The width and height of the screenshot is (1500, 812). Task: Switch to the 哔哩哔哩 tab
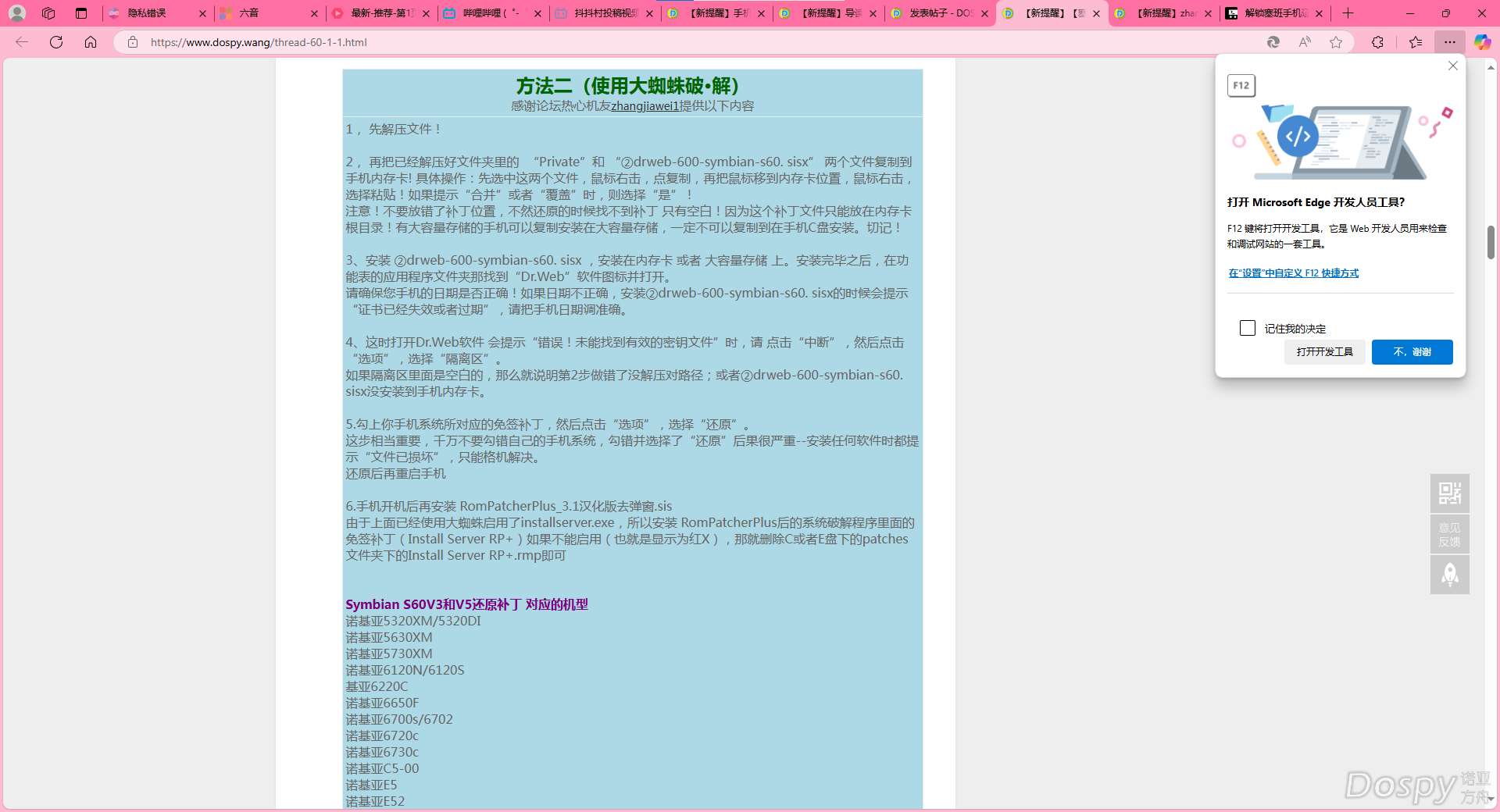[x=484, y=13]
